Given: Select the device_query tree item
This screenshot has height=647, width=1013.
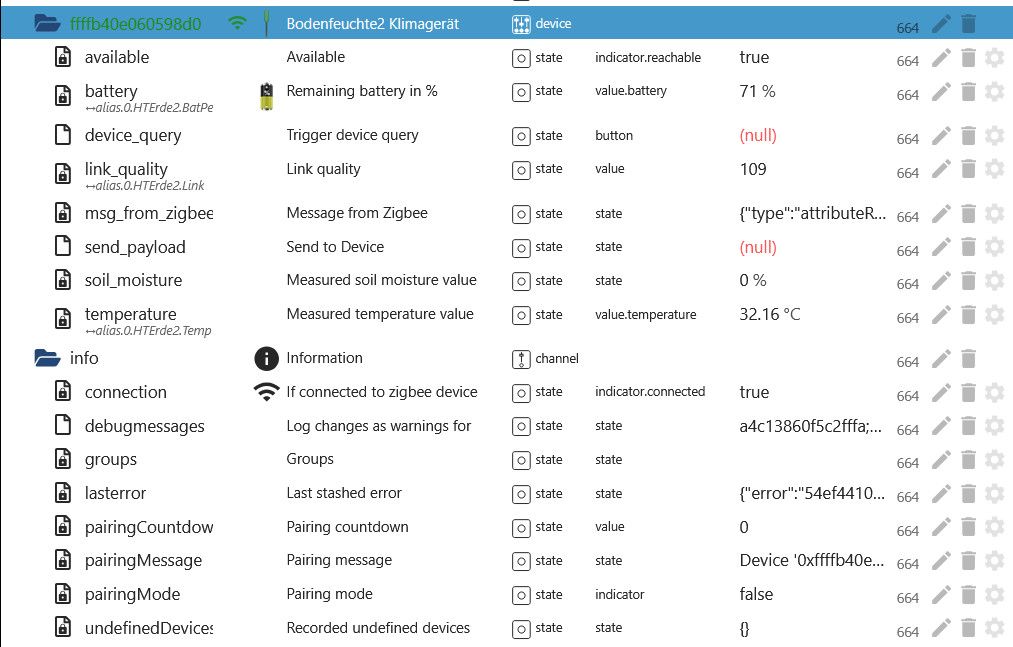Looking at the screenshot, I should (132, 136).
